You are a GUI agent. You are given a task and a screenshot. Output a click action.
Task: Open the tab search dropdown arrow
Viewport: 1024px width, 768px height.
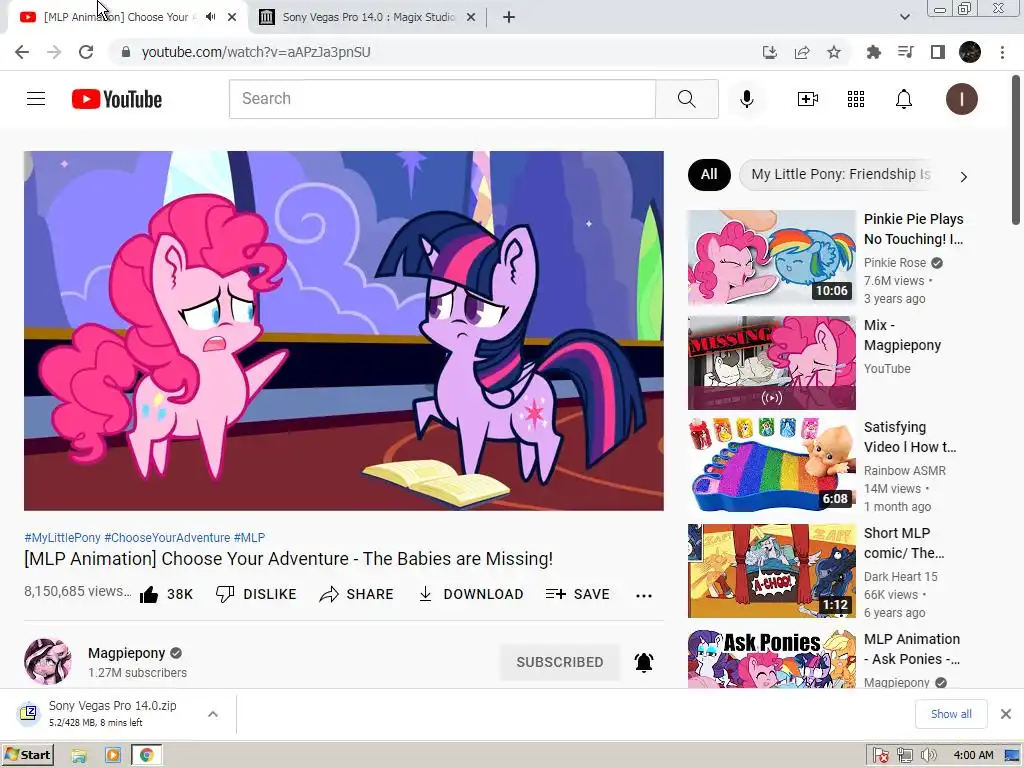(x=904, y=17)
